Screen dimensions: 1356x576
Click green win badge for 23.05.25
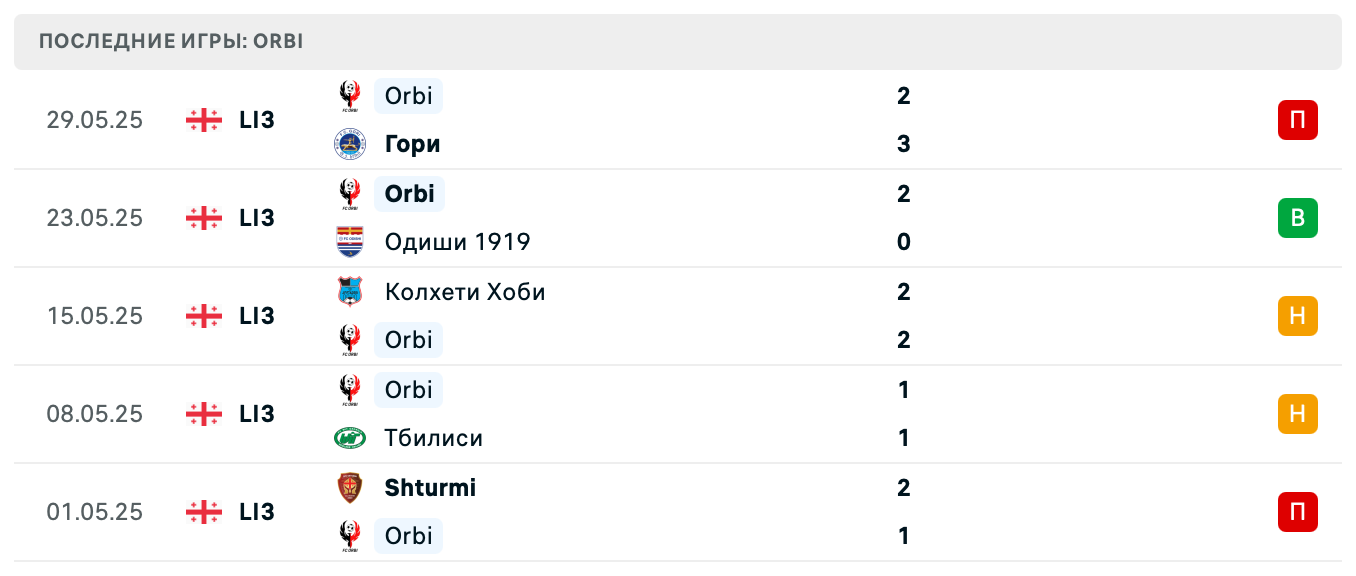[1297, 218]
